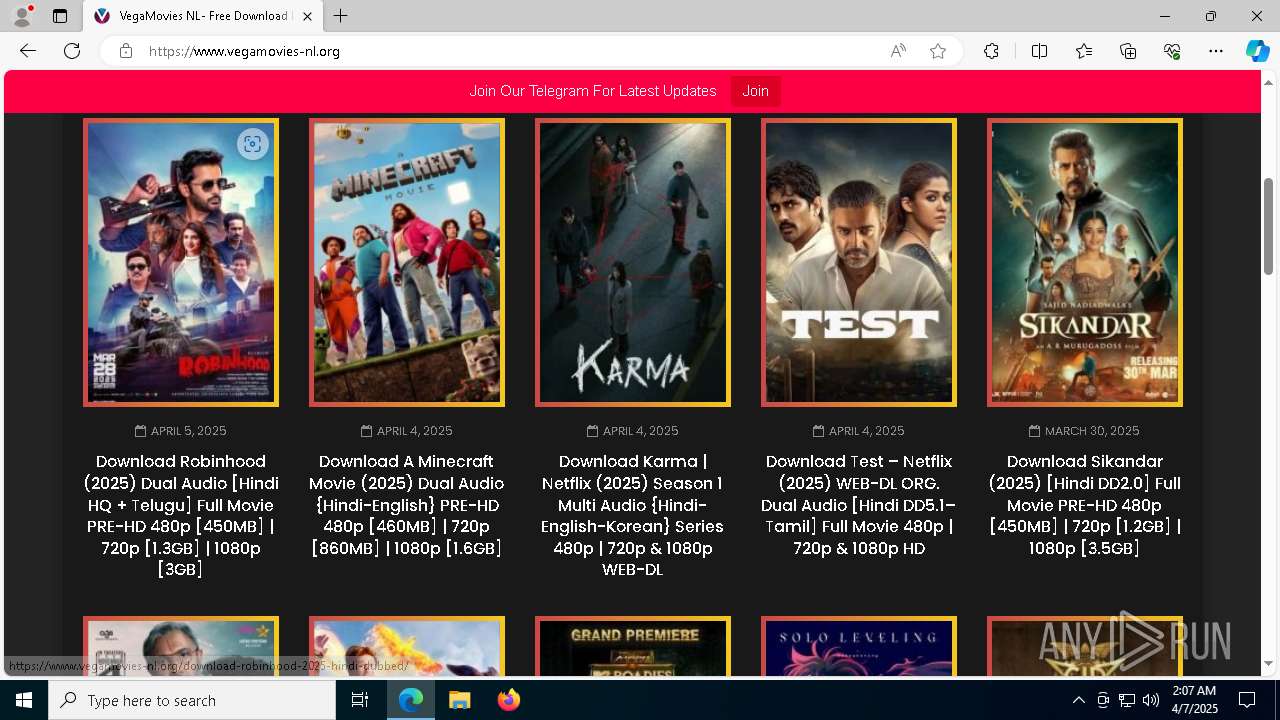The width and height of the screenshot is (1280, 720).
Task: Show hidden system tray icons
Action: (x=1078, y=700)
